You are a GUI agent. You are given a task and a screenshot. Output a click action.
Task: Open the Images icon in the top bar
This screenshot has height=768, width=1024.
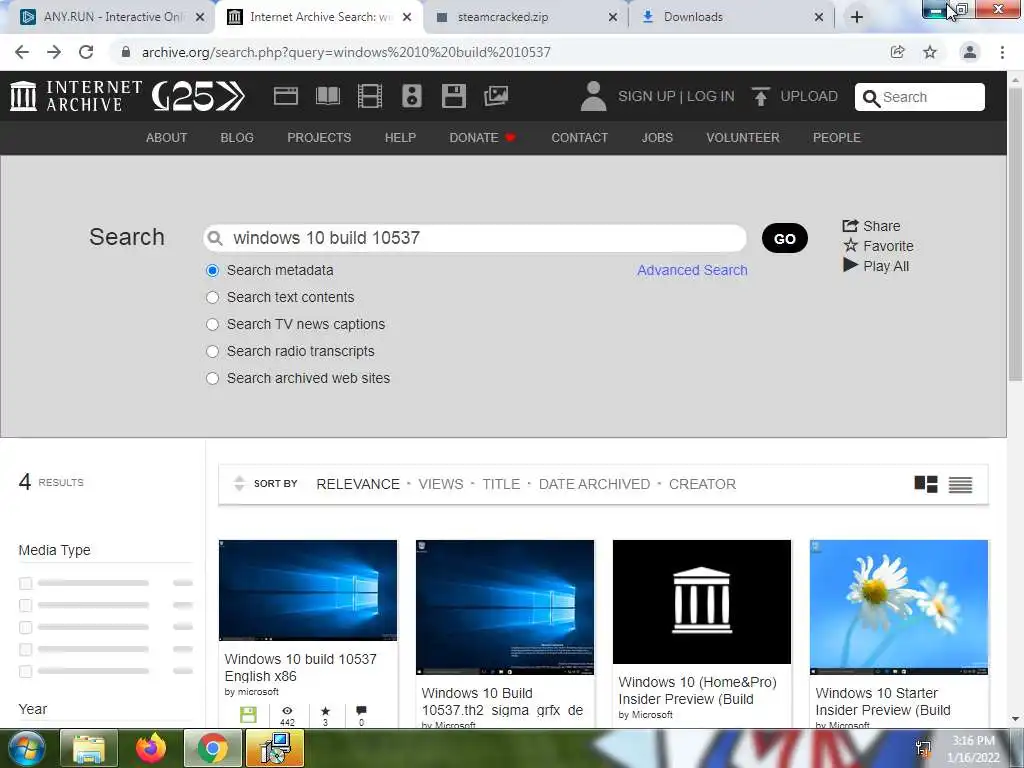point(496,96)
